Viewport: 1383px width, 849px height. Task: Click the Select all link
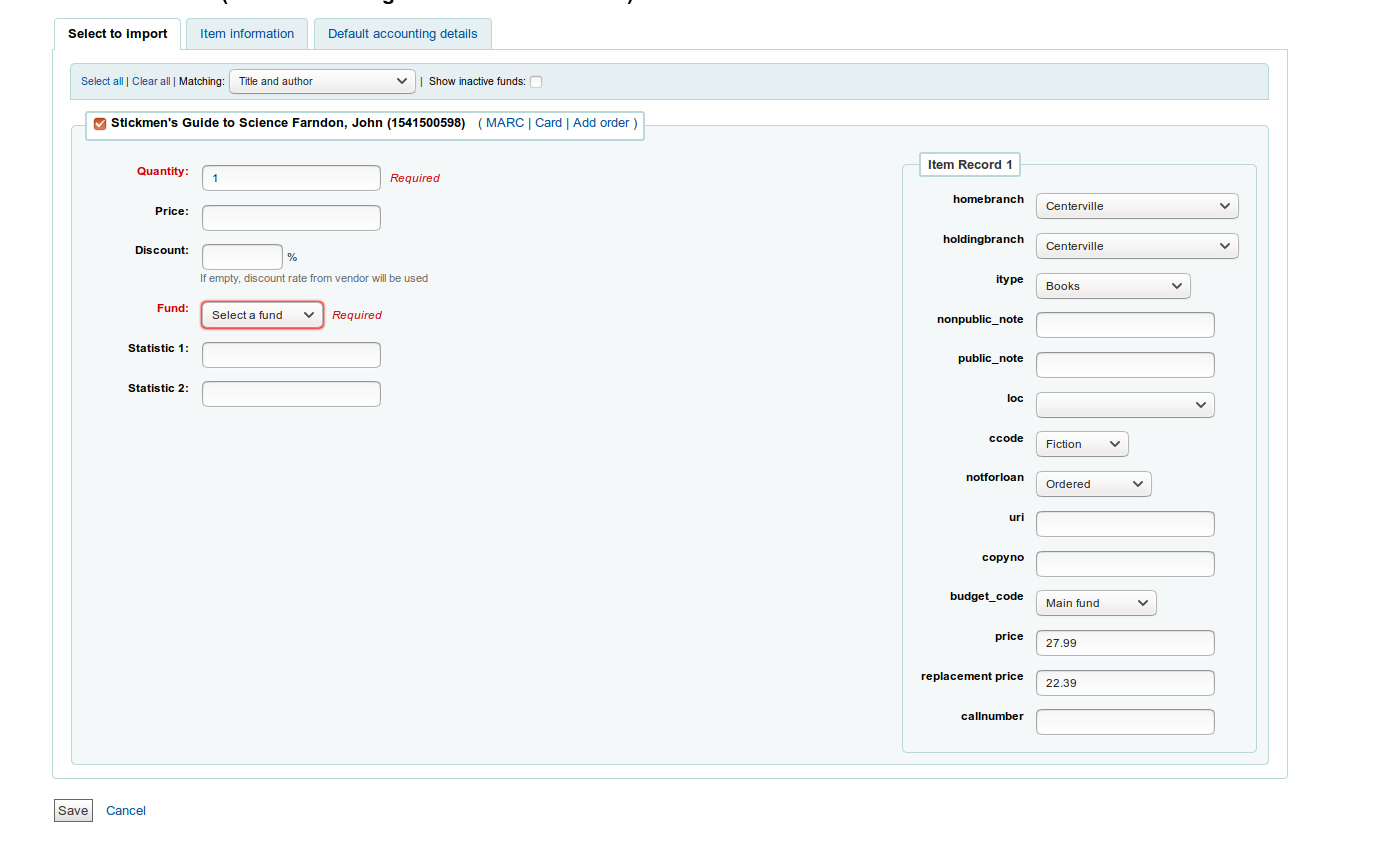click(x=102, y=82)
